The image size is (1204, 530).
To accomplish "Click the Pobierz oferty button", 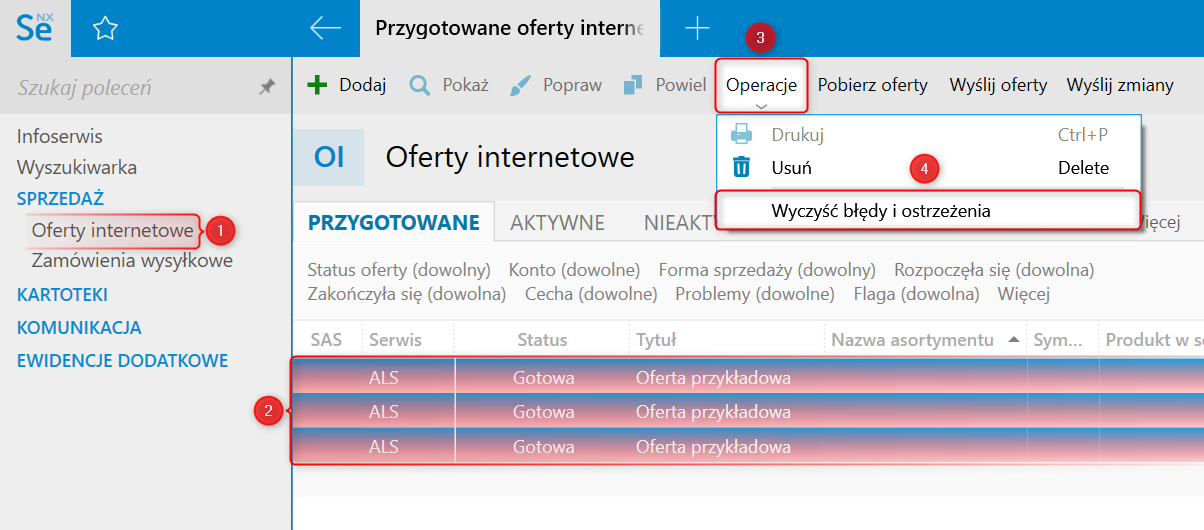I will [x=872, y=85].
